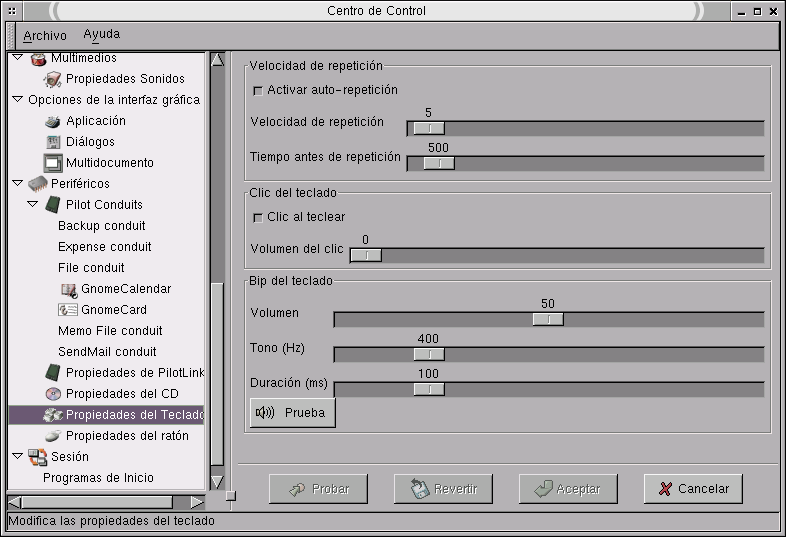
Task: Click the Velocidad de repetición slider handle
Action: [429, 129]
